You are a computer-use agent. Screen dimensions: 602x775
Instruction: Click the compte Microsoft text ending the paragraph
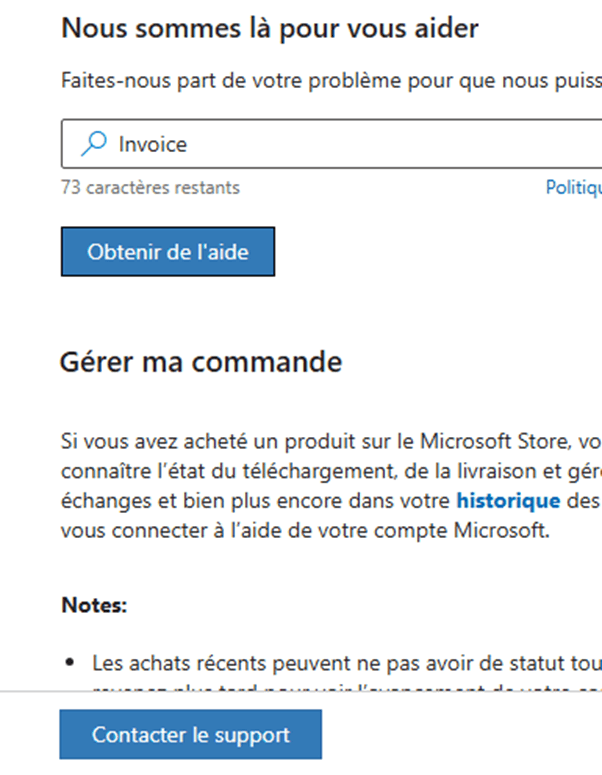462,530
